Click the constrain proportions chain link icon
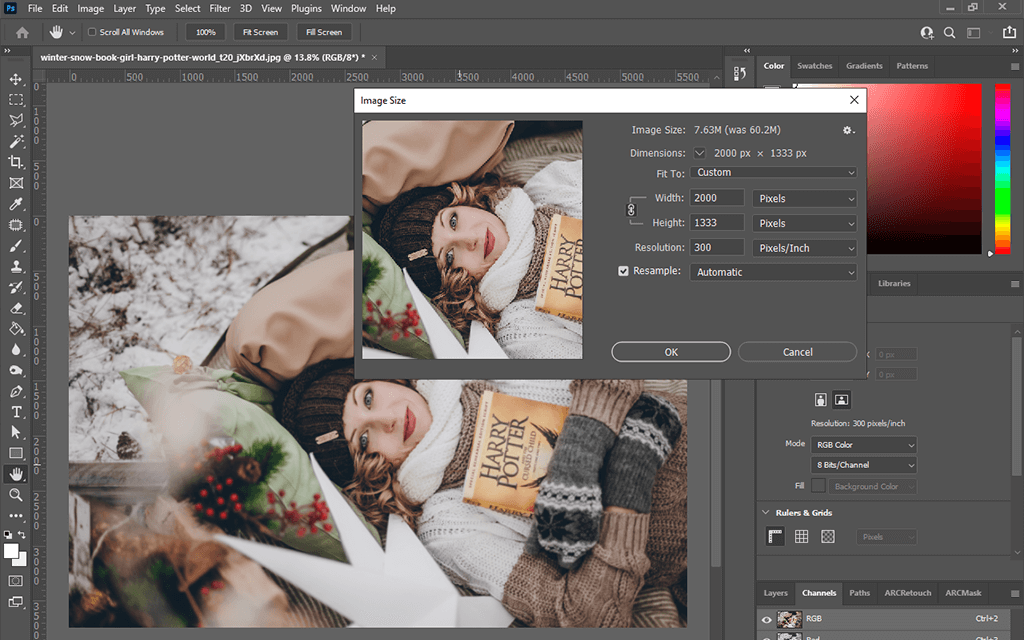 coord(631,210)
